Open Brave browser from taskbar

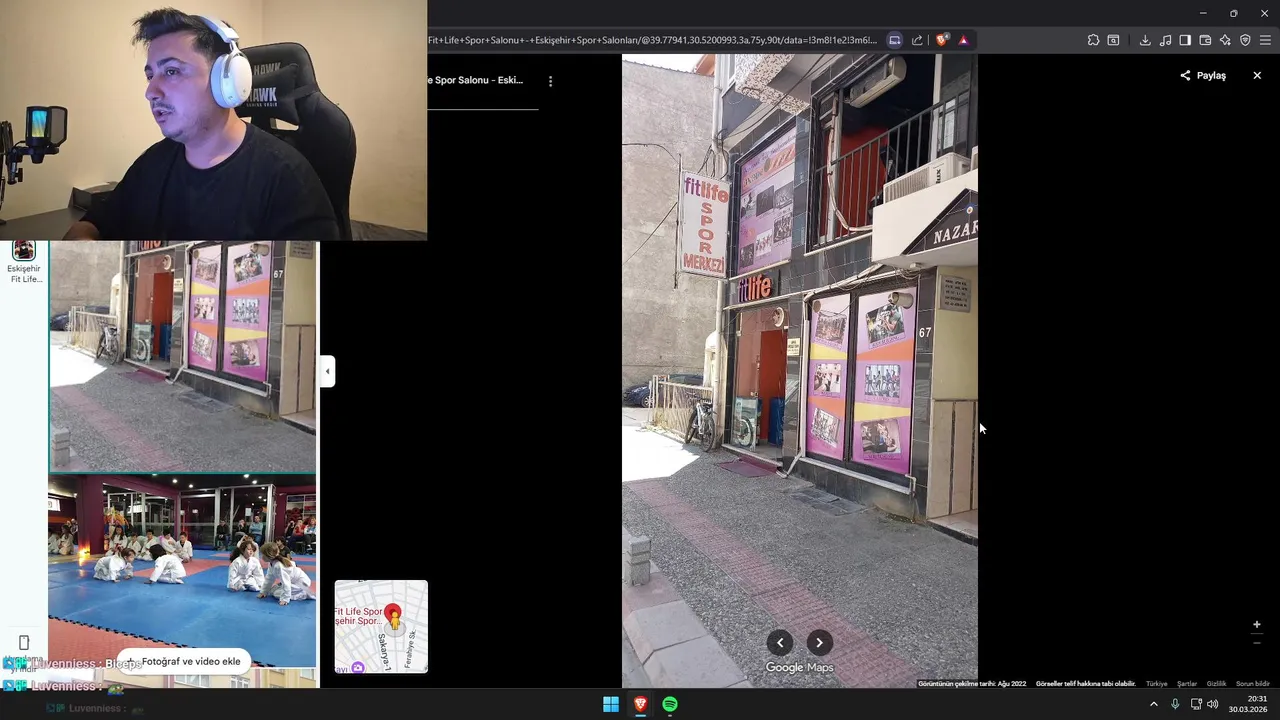click(x=640, y=704)
